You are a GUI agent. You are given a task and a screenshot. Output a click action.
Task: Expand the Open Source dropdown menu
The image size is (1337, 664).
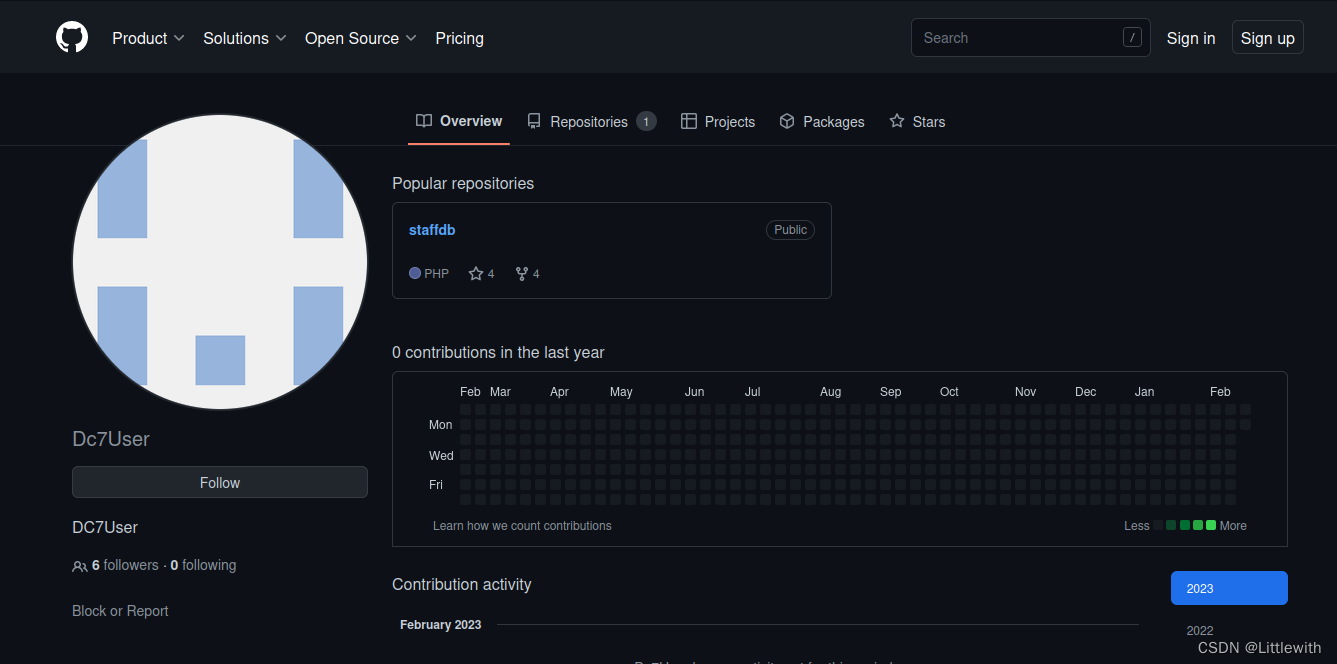point(361,38)
